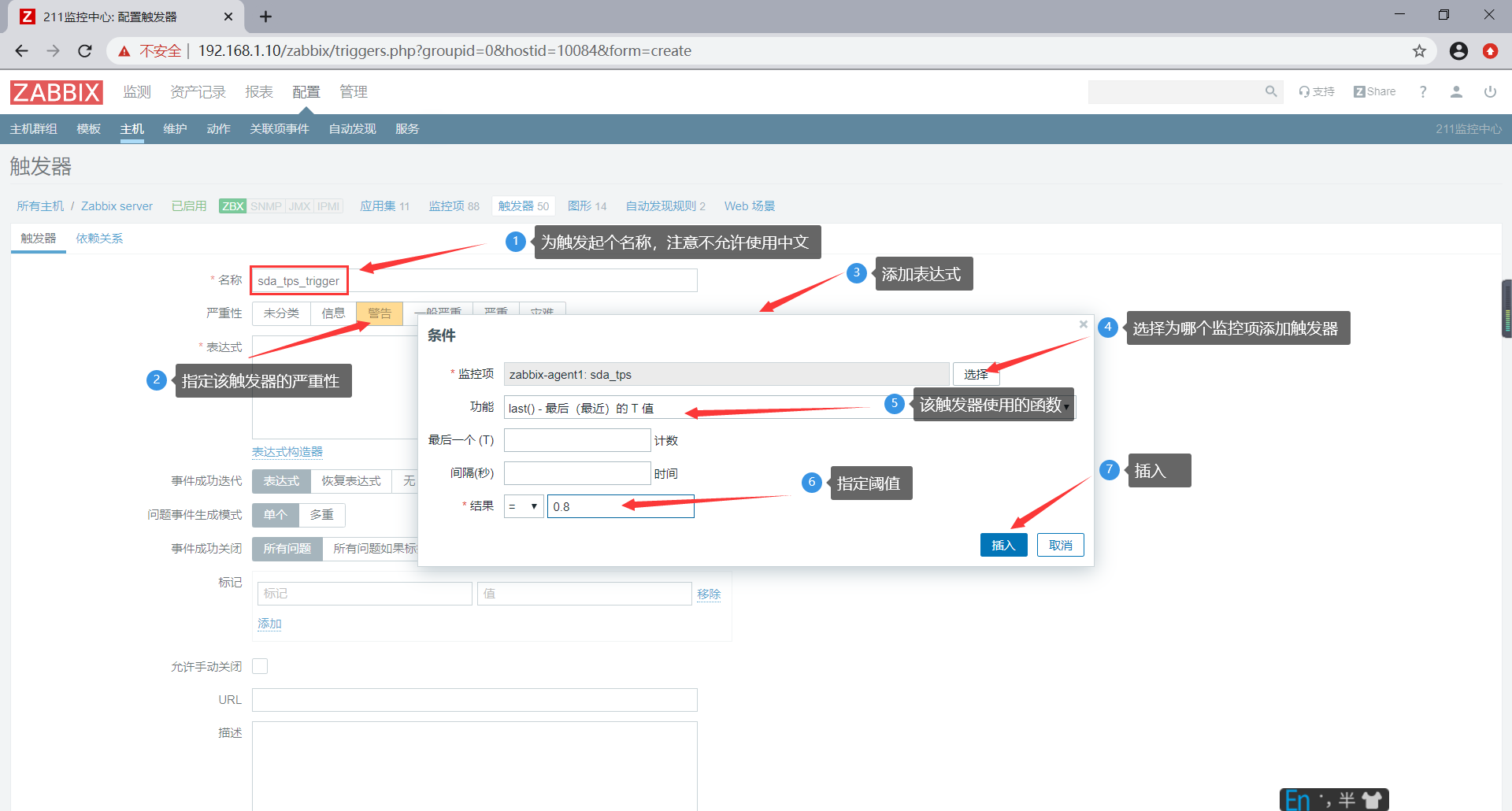1512x811 pixels.
Task: Open user profile icon in Zabbix header
Action: click(1456, 92)
